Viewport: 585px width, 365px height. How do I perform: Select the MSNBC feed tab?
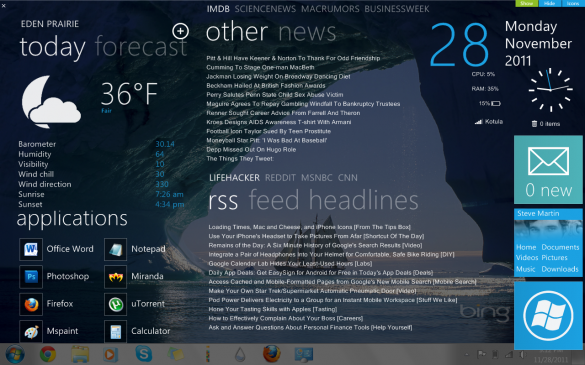317,178
